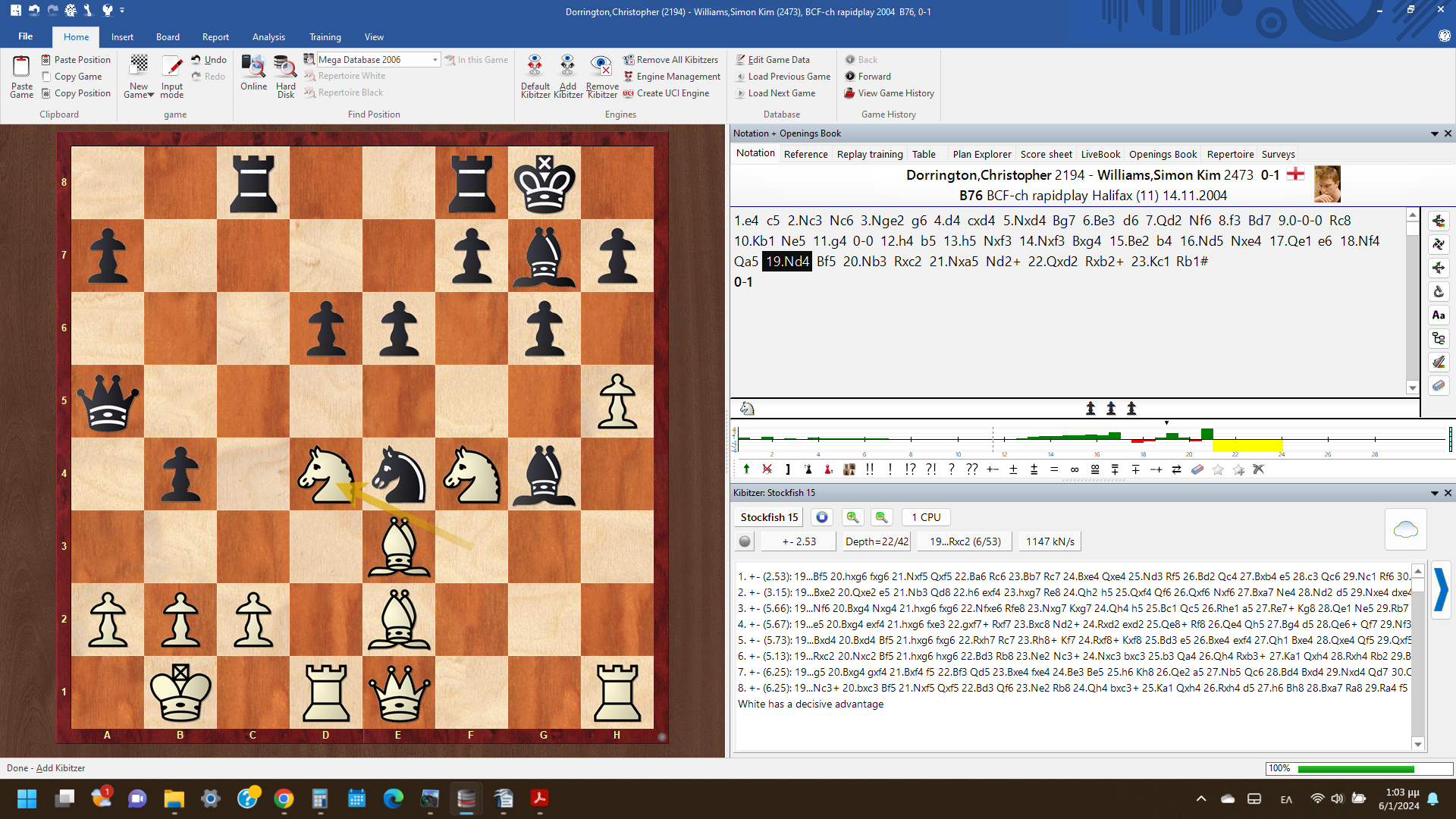The height and width of the screenshot is (819, 1456).
Task: Open the Hard Disk search
Action: (285, 67)
